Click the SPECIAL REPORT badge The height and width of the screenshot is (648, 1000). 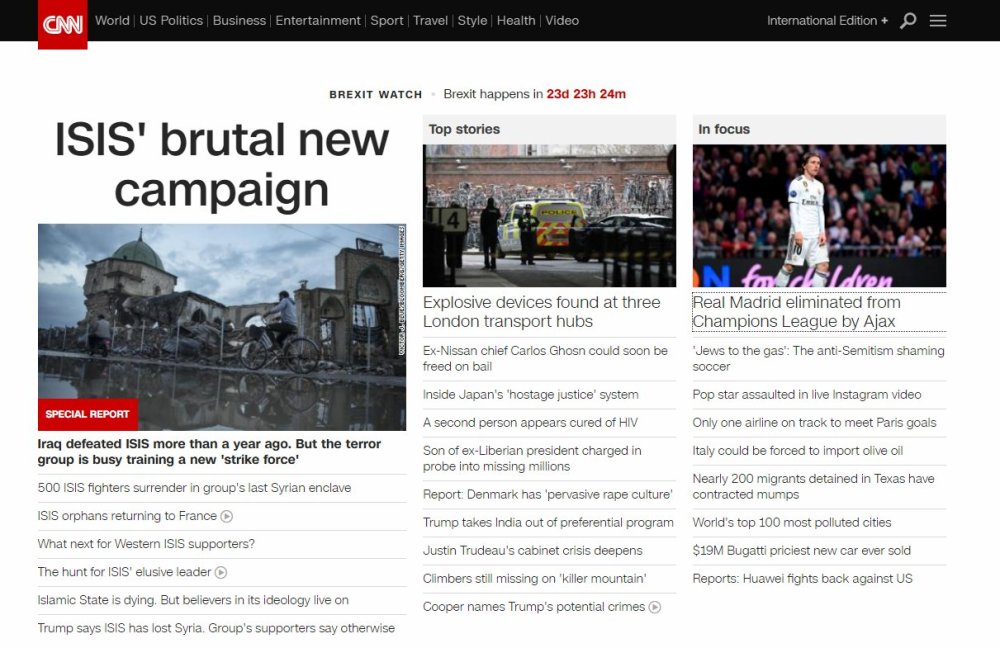click(x=87, y=415)
